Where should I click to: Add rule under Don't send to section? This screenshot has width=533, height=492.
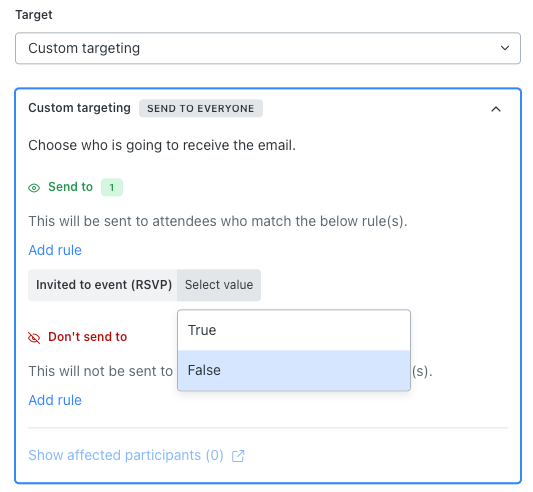coord(55,400)
